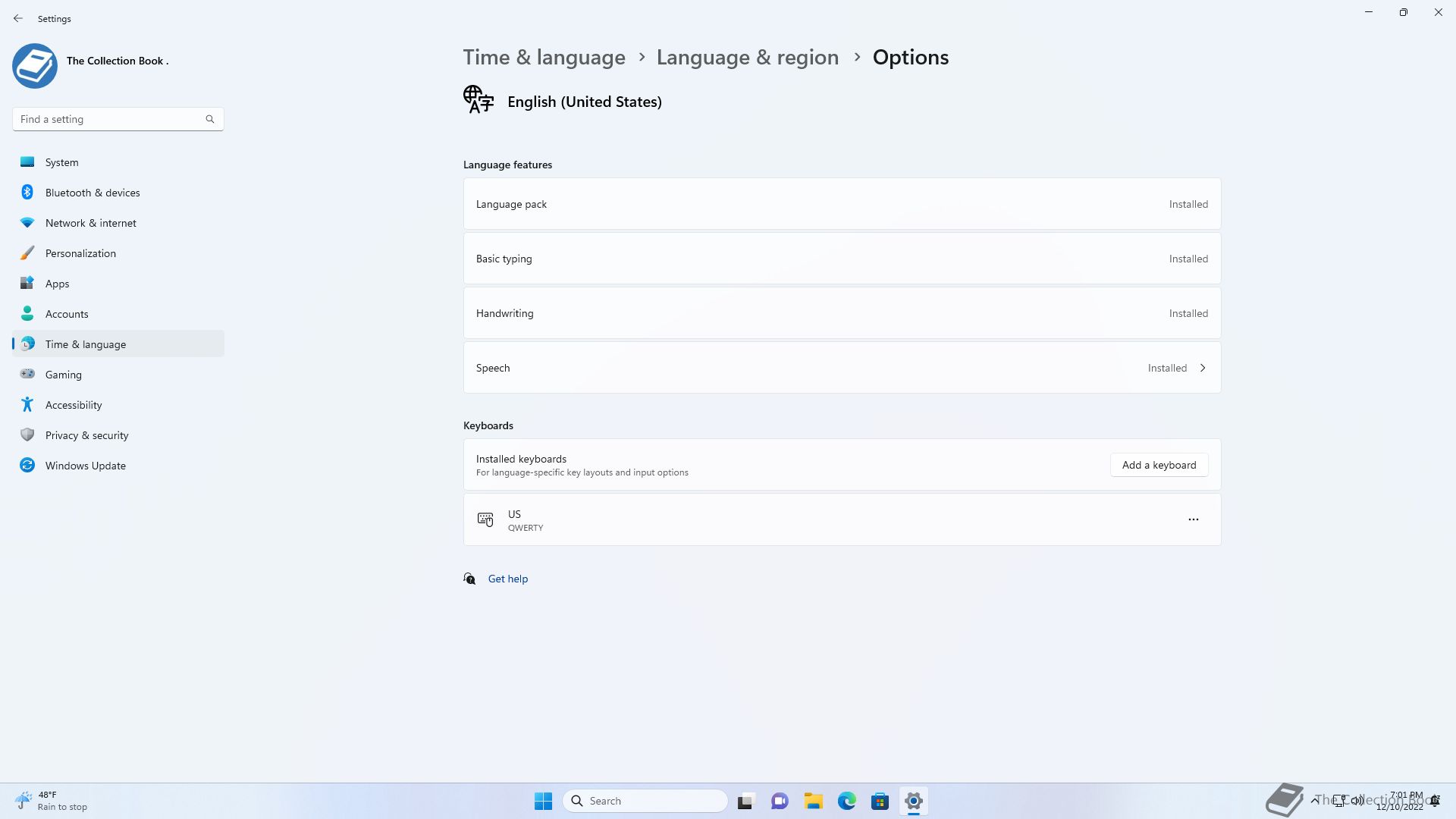Click the Add a keyboard button
This screenshot has height=819, width=1456.
tap(1159, 465)
